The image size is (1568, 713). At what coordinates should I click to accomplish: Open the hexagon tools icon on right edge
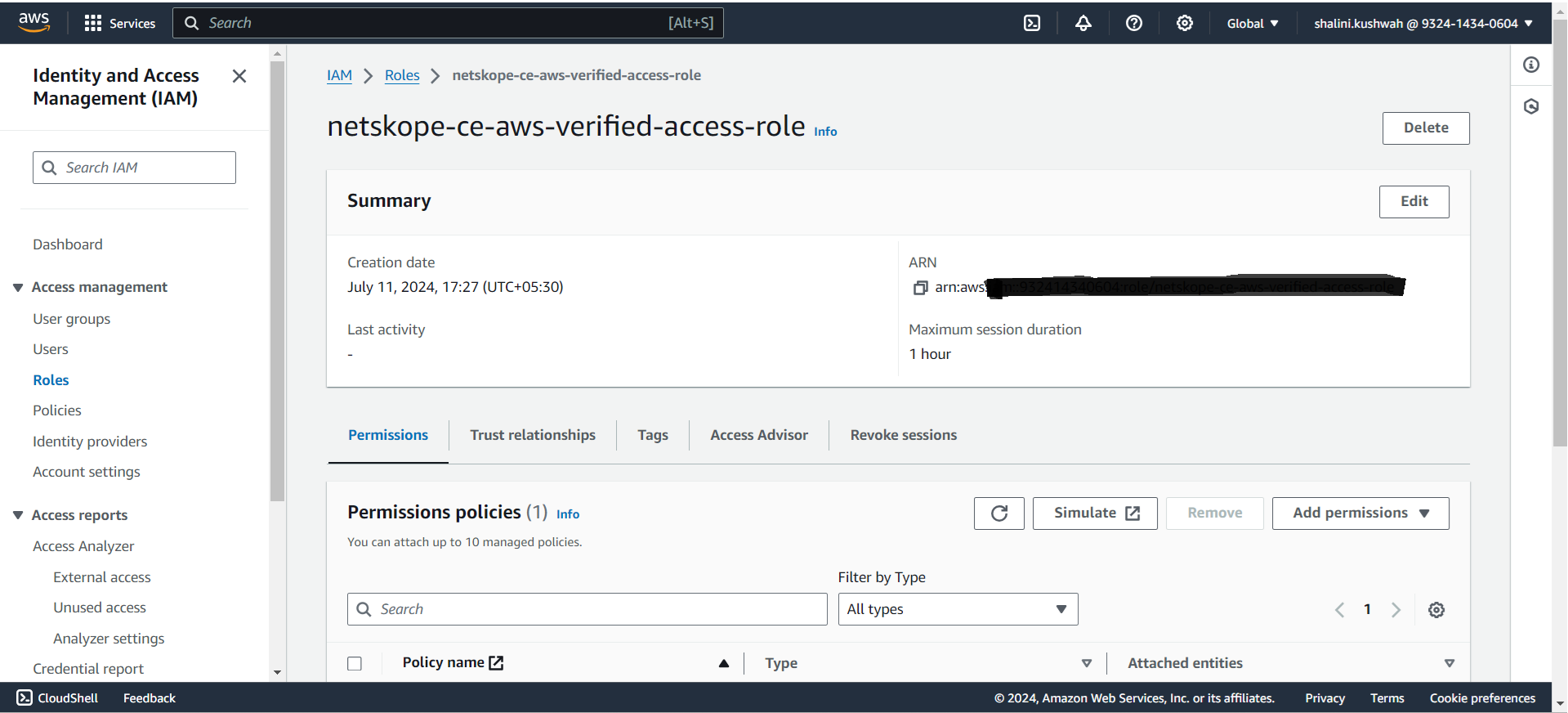click(1530, 106)
